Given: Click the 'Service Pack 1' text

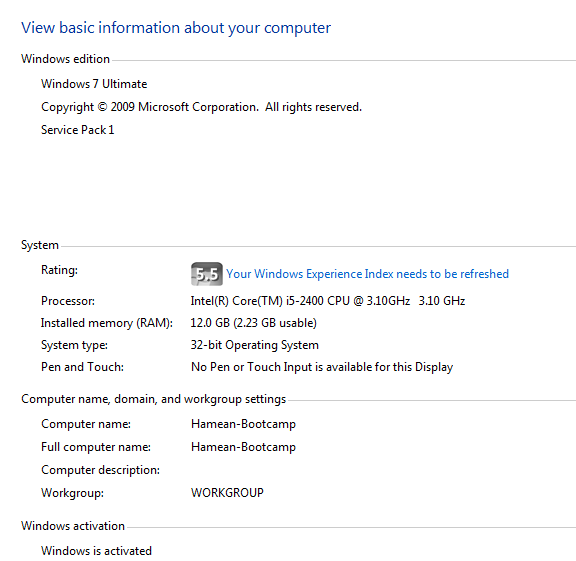Looking at the screenshot, I should pyautogui.click(x=78, y=130).
